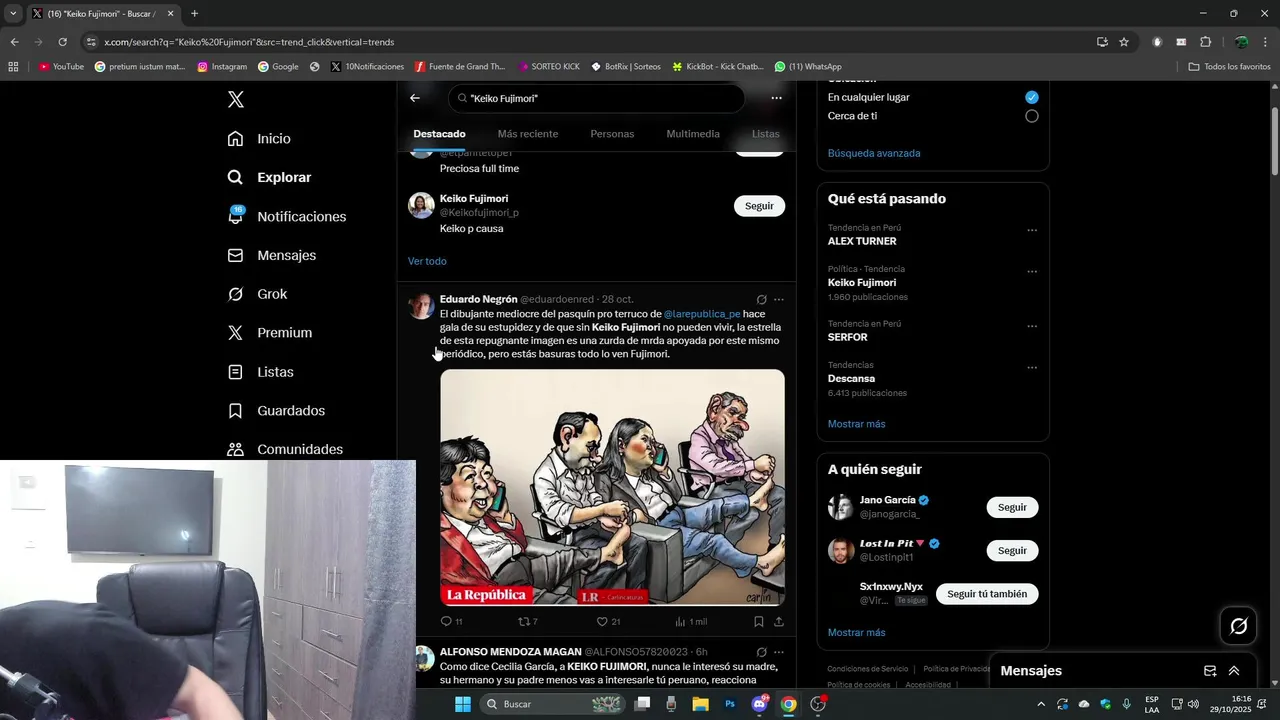Open SERFOR trending topic
The width and height of the screenshot is (1280, 720).
coord(848,337)
